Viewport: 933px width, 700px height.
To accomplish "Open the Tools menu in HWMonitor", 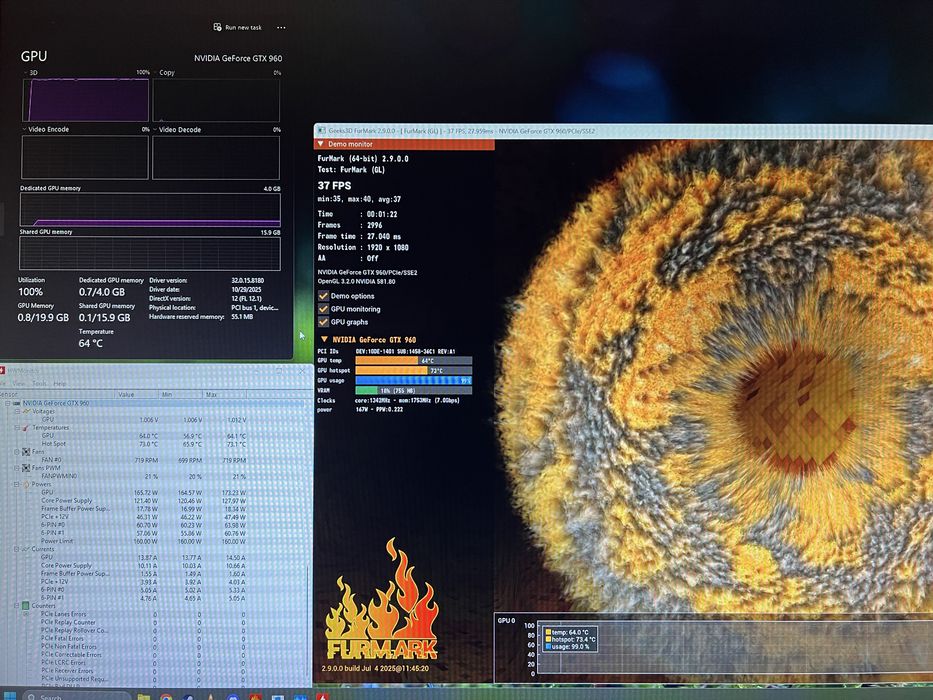I will (39, 383).
